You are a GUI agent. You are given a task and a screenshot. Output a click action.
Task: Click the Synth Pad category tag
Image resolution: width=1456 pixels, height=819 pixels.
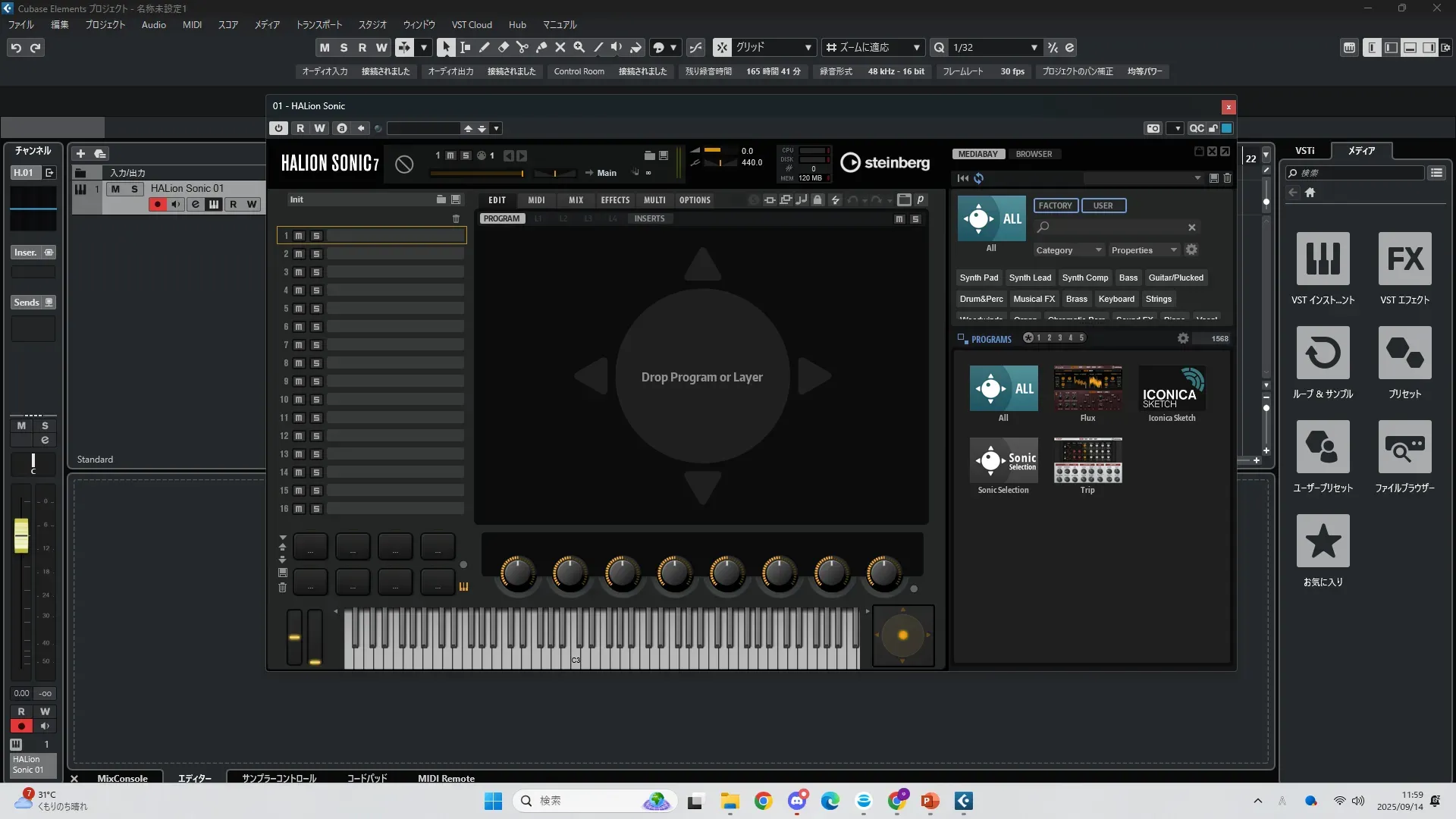click(978, 278)
